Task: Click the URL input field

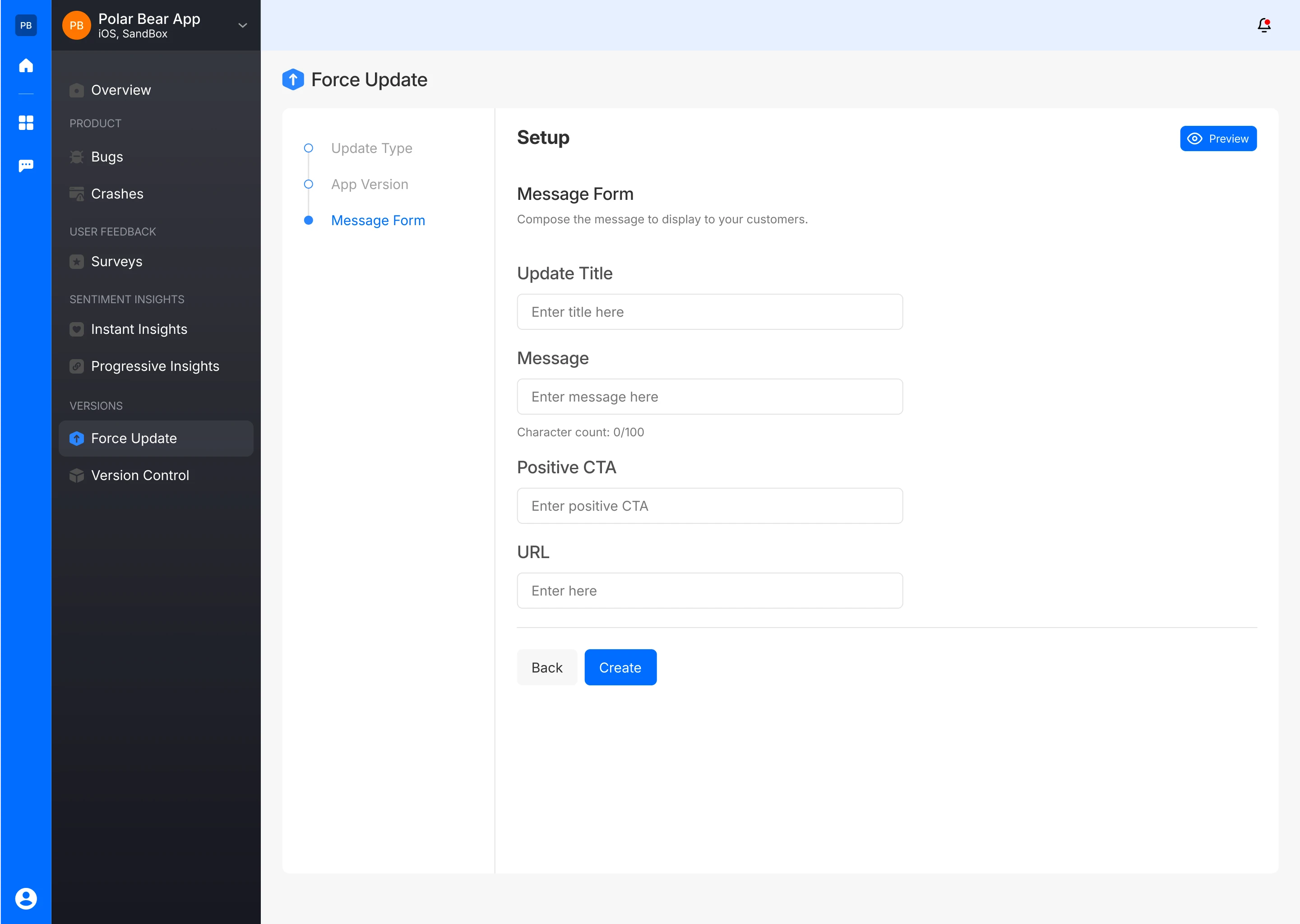Action: (709, 591)
